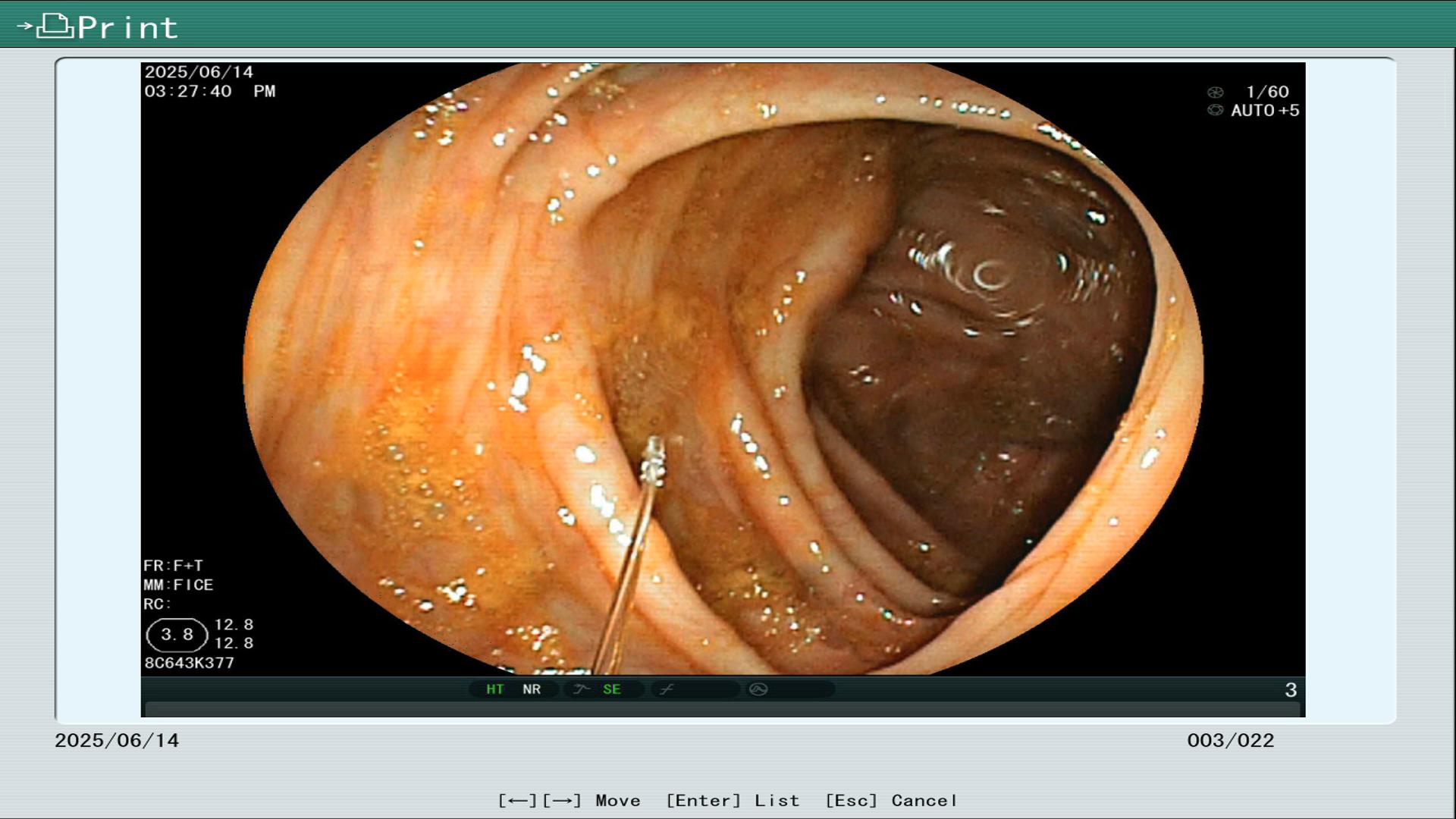1456x819 pixels.
Task: Click the endoscopy image preview
Action: click(723, 369)
